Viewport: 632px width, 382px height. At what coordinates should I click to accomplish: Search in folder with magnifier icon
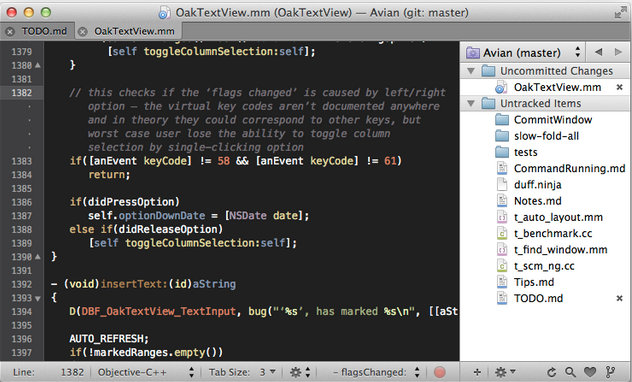(x=570, y=372)
